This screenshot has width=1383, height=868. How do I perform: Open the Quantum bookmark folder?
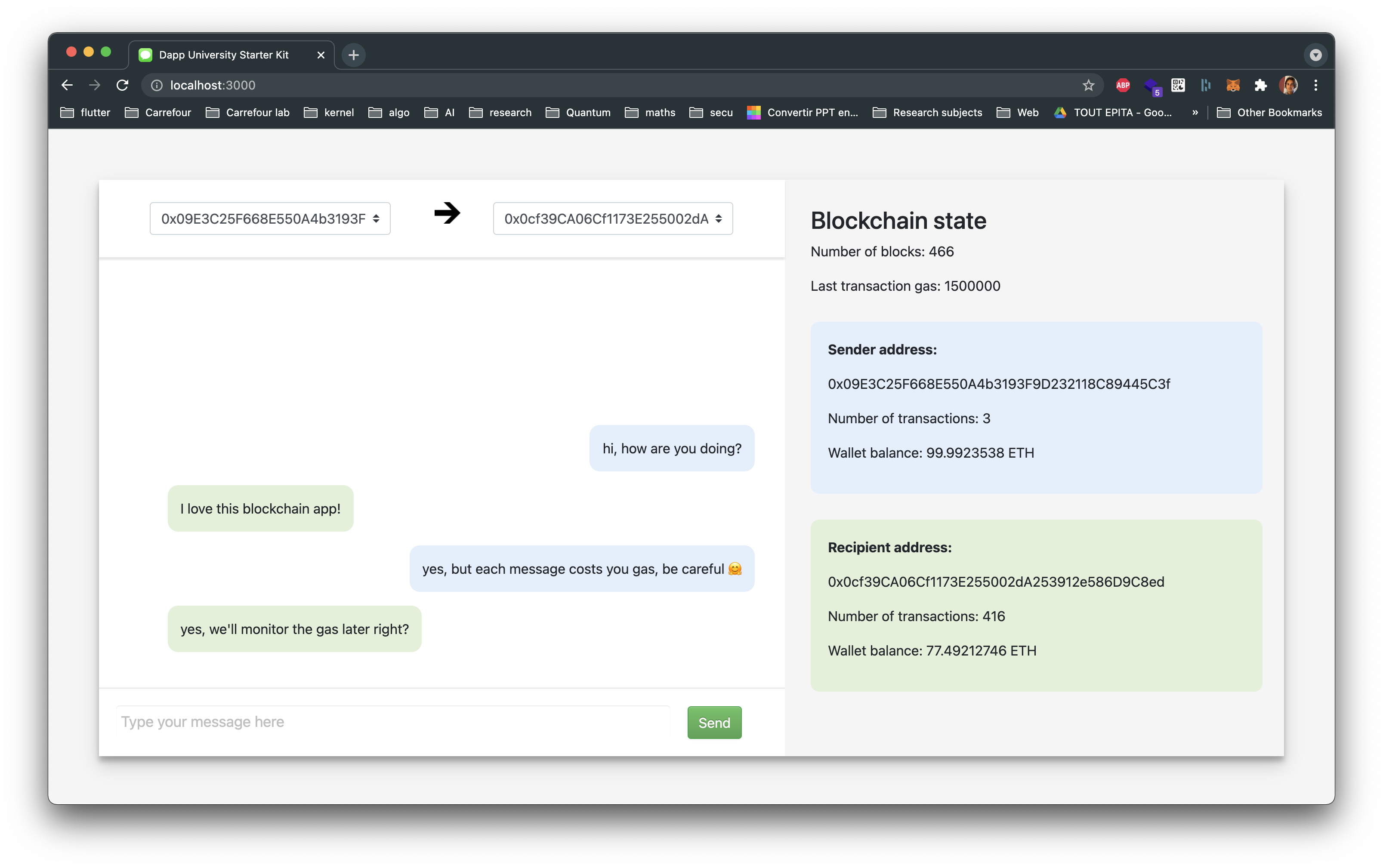pos(578,113)
